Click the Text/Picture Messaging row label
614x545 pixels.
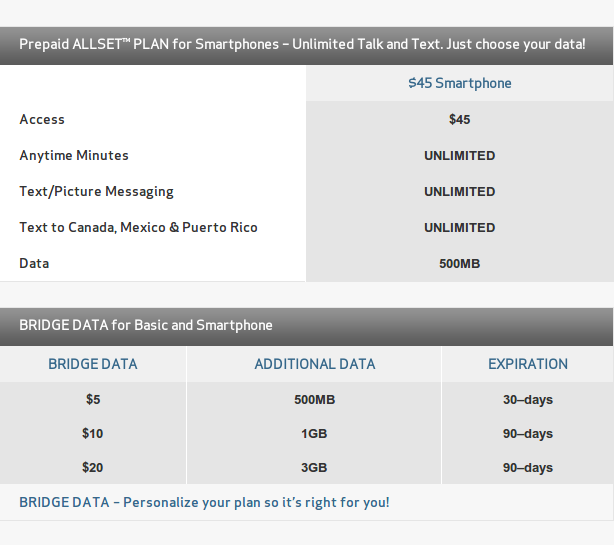pyautogui.click(x=96, y=191)
